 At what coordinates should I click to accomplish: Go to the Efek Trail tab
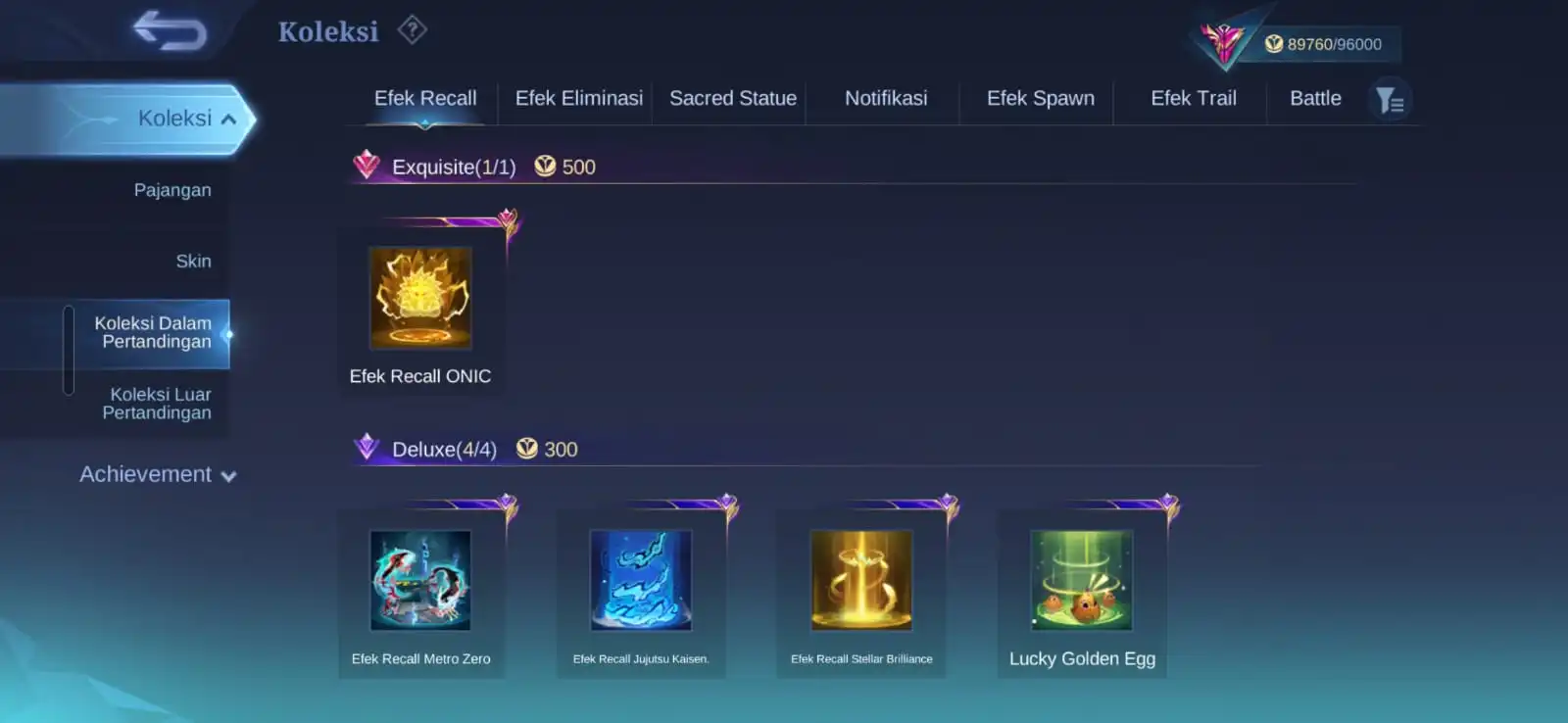1194,98
